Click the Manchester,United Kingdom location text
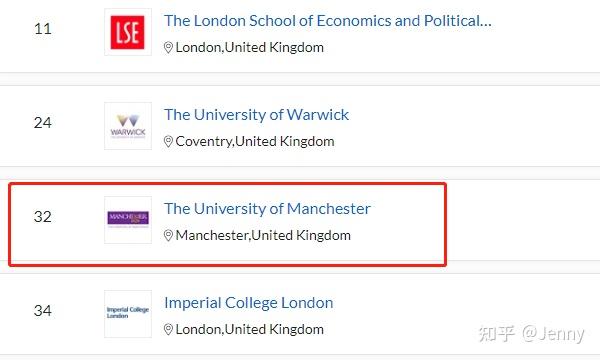Screen dimensions: 600x360 coord(263,235)
